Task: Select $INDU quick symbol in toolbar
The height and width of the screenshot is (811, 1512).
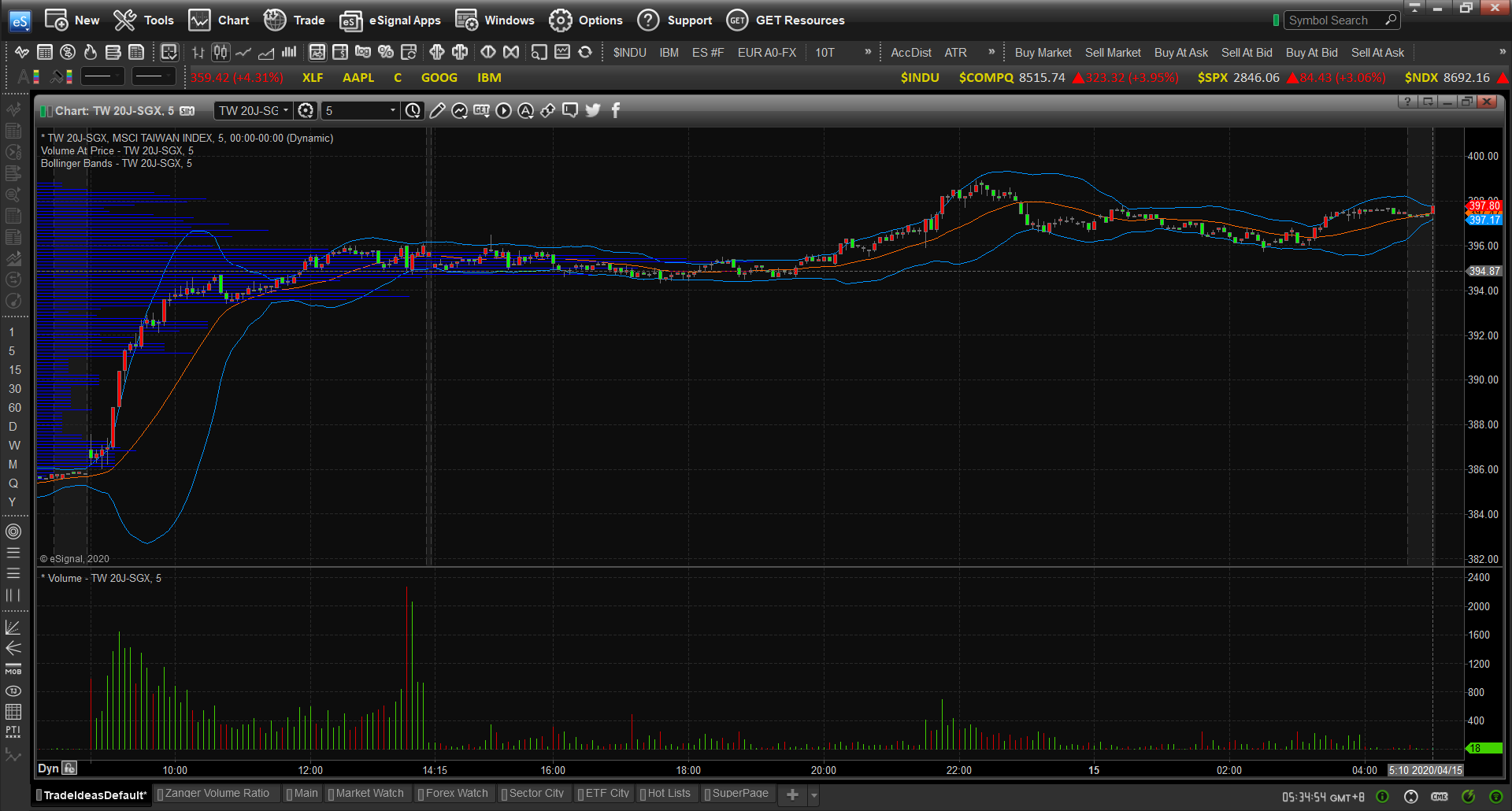Action: click(630, 53)
